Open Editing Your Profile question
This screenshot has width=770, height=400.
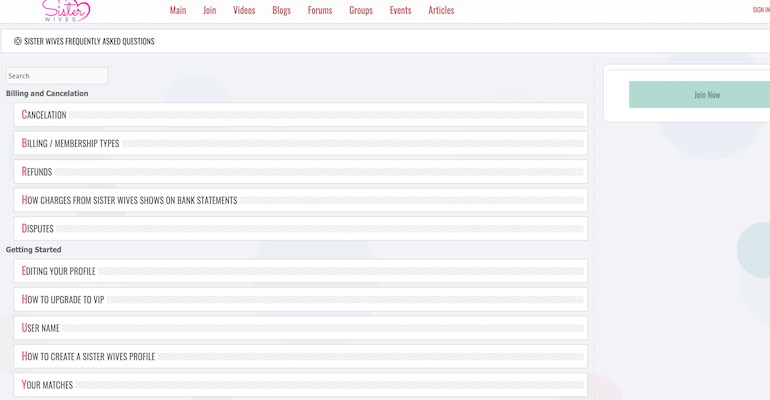point(59,271)
